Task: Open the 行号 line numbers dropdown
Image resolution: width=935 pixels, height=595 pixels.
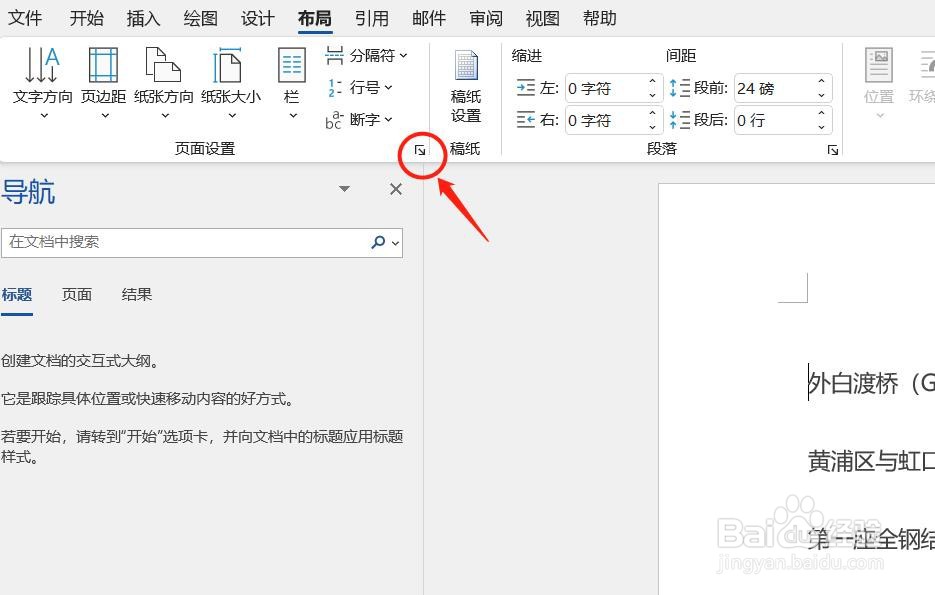Action: (x=359, y=88)
